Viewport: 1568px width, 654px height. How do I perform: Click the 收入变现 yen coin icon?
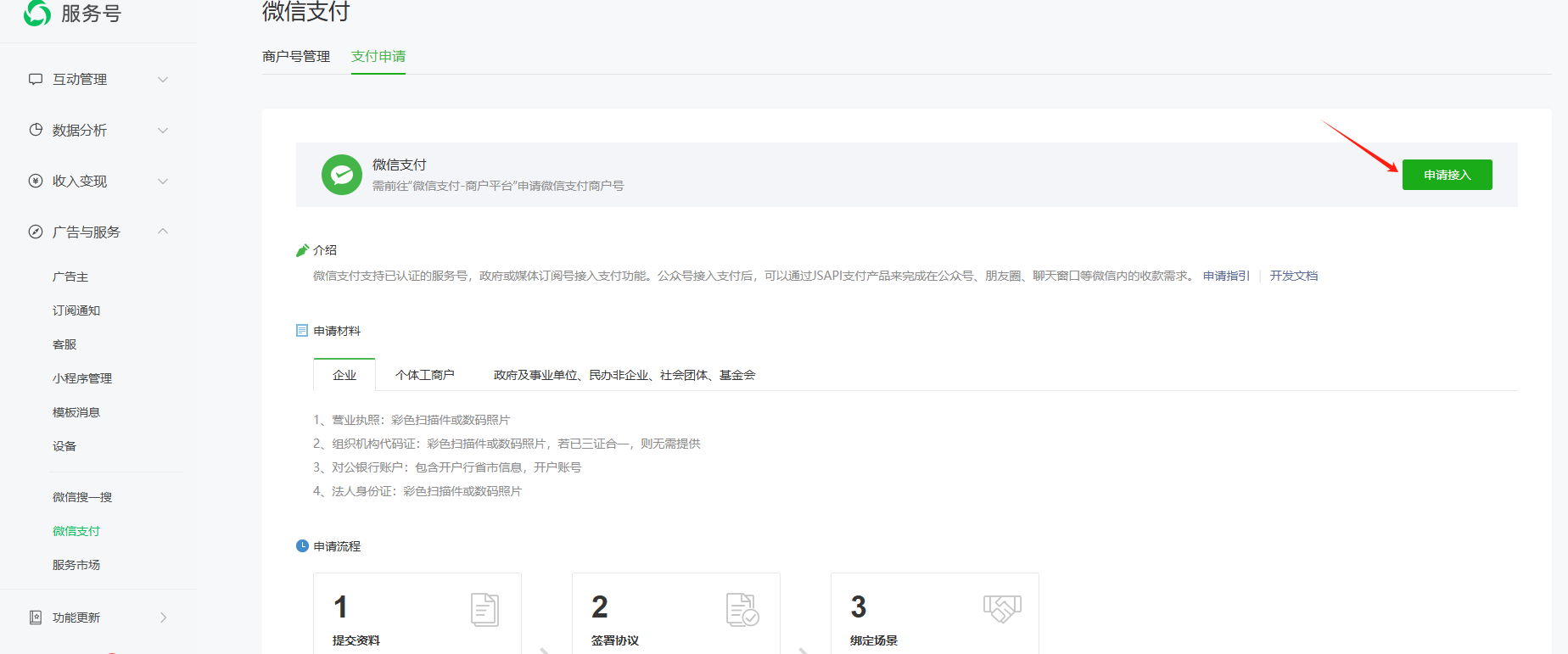click(36, 181)
